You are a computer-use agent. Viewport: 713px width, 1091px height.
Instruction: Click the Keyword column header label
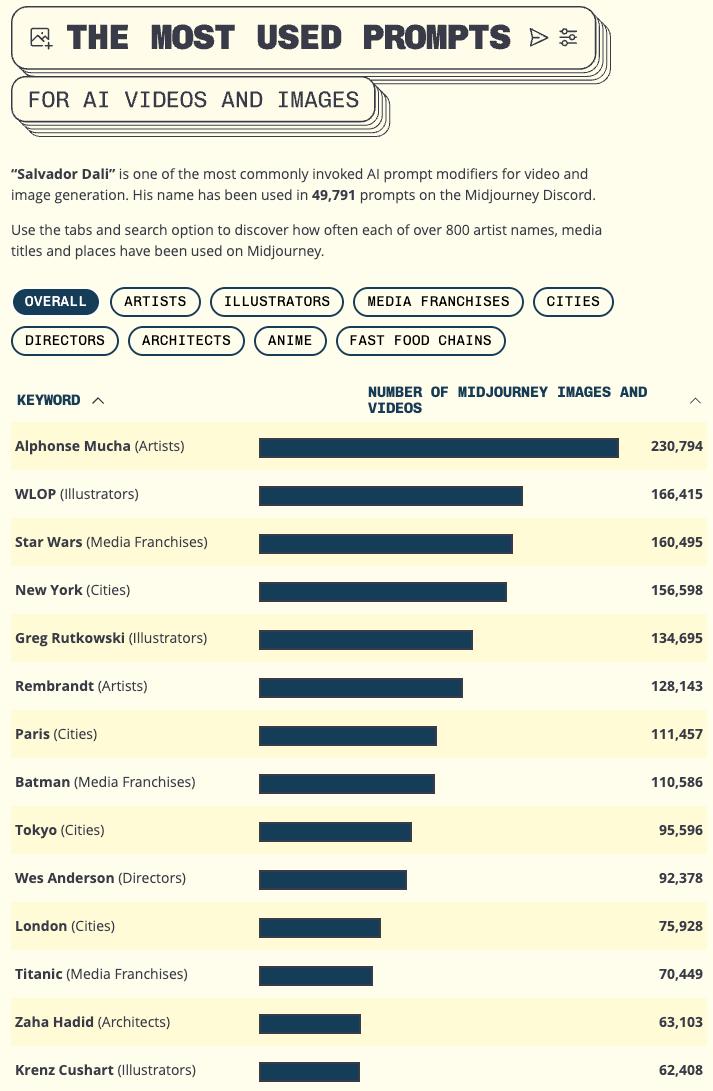48,400
